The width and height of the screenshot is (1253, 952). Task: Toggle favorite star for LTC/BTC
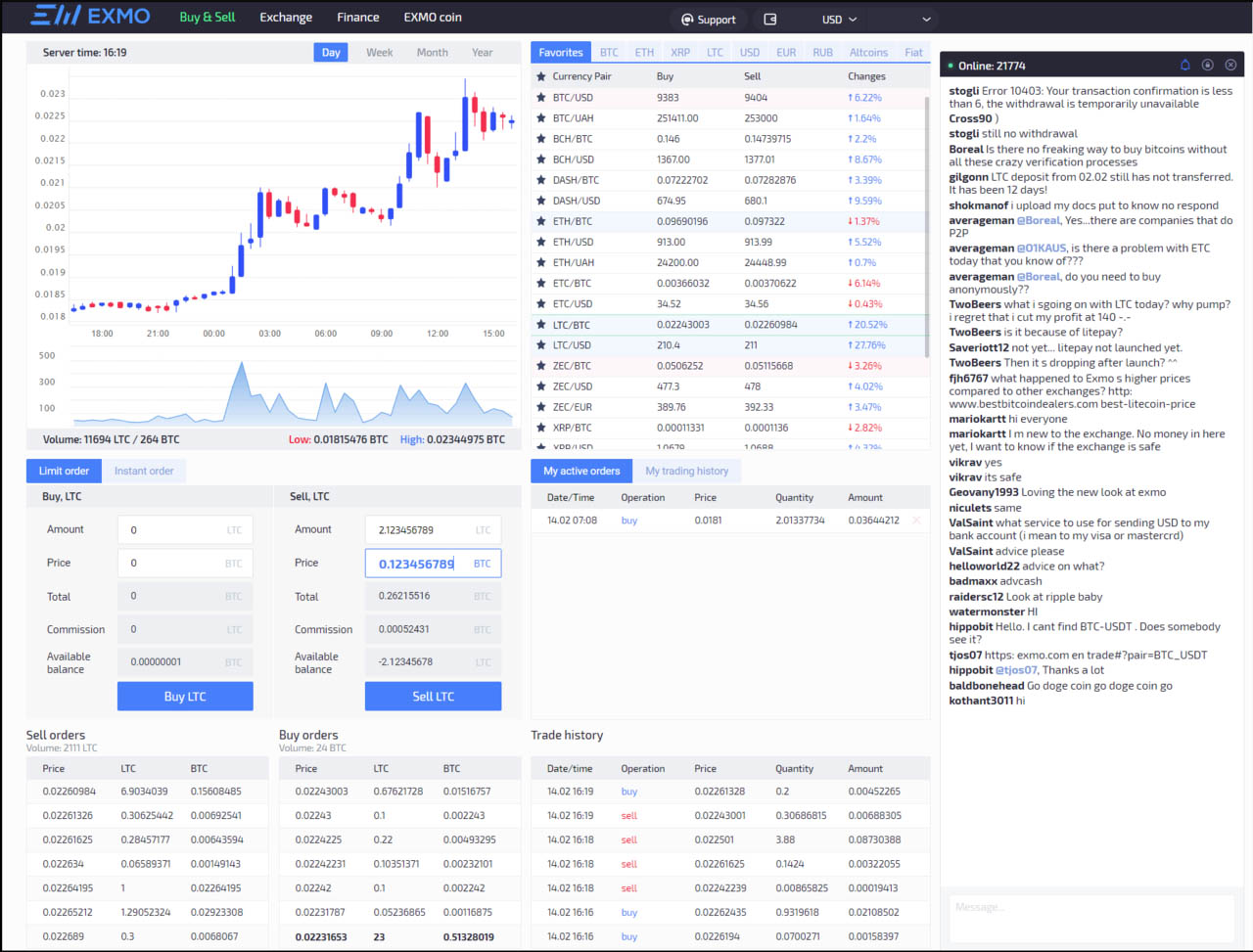pyautogui.click(x=540, y=325)
